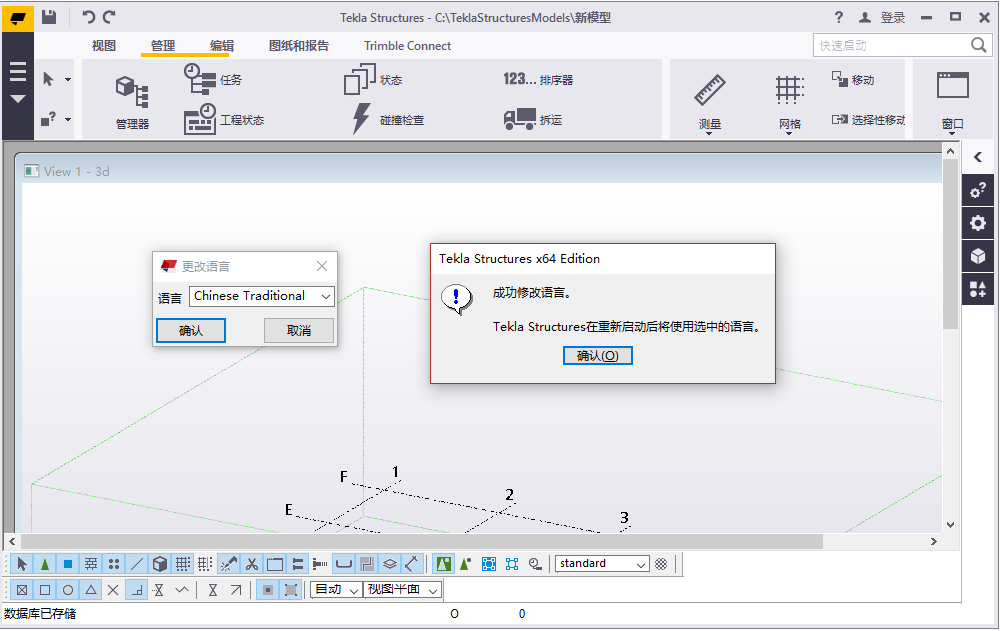Image resolution: width=1000 pixels, height=631 pixels.
Task: Click the 数据库已存储 status bar message
Action: 40,614
